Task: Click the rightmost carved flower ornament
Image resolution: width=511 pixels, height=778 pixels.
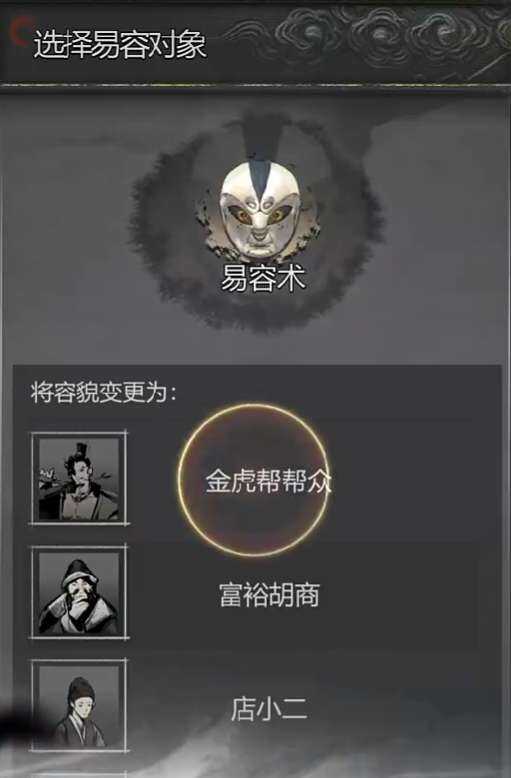Action: pyautogui.click(x=442, y=34)
